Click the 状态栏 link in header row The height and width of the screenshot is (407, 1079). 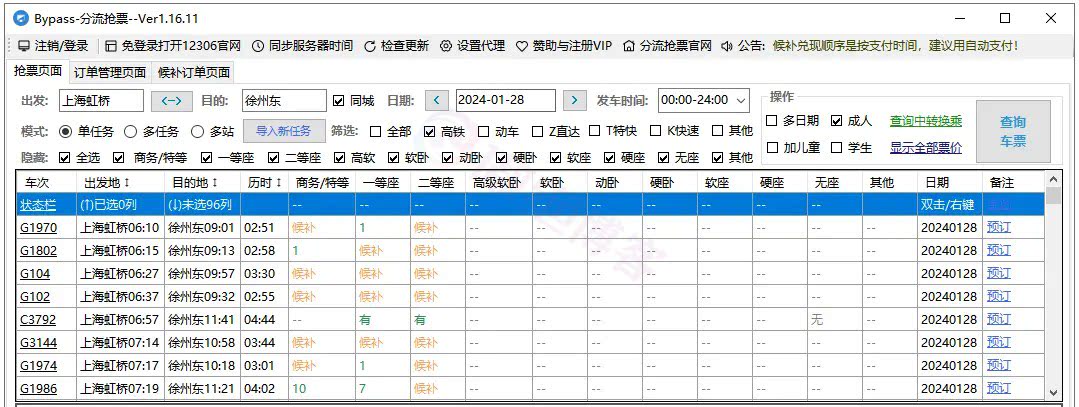point(39,205)
